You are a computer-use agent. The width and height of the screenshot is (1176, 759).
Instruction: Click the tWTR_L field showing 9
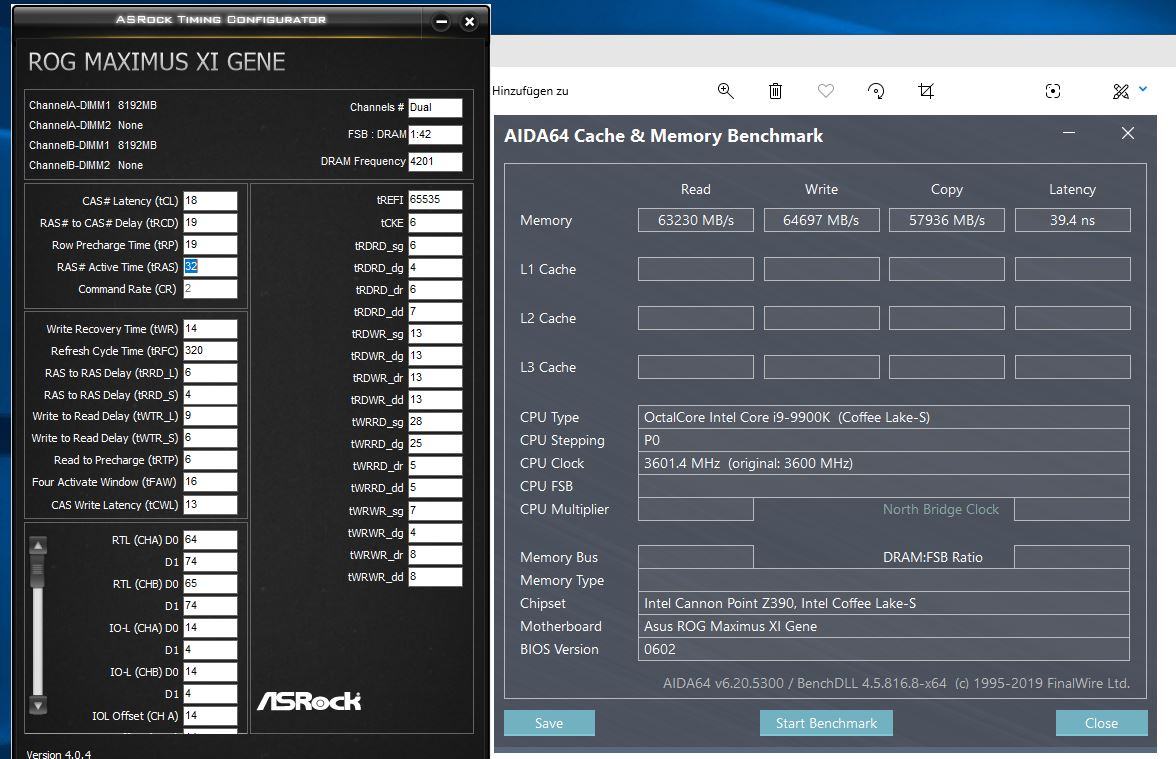tap(210, 416)
